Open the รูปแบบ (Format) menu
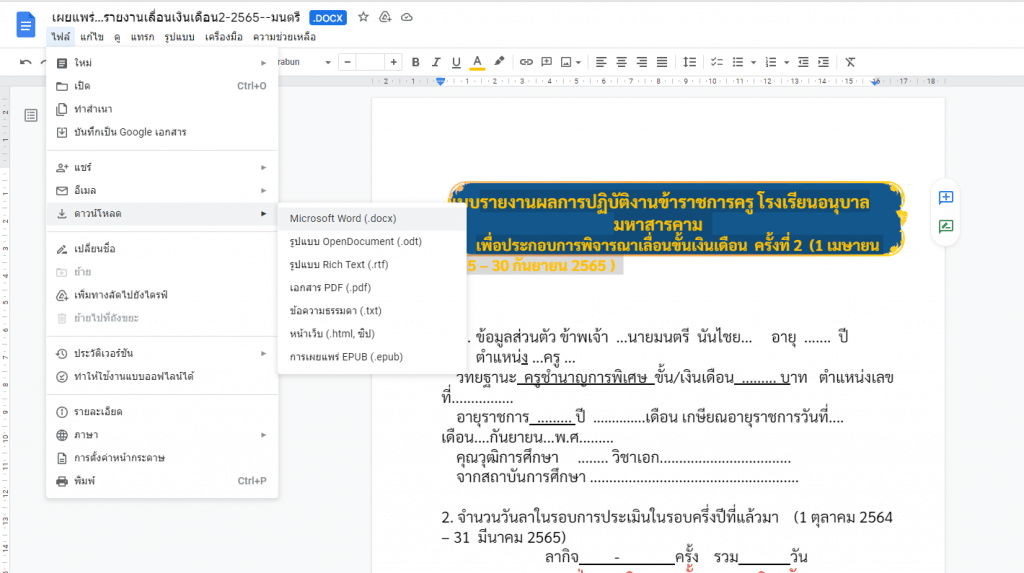Viewport: 1024px width, 573px height. (179, 37)
